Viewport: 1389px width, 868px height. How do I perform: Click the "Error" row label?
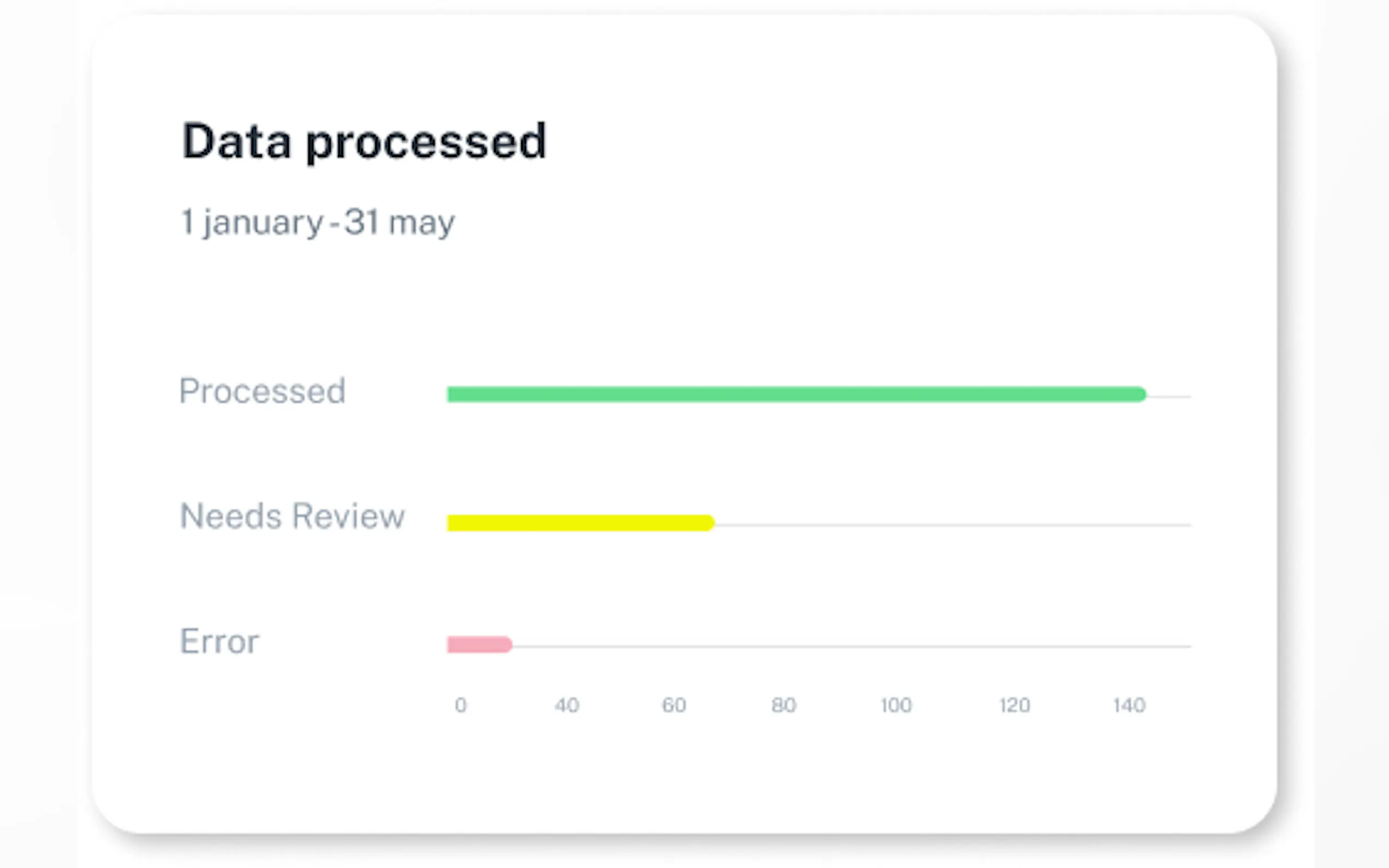tap(219, 641)
